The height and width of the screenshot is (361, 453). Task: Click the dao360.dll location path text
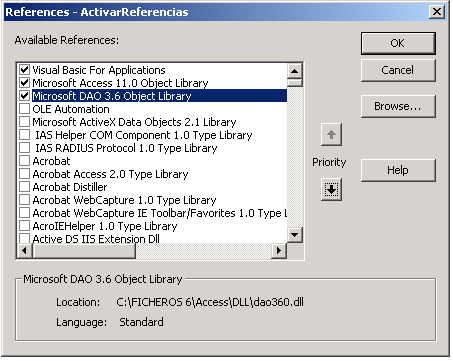[x=210, y=302]
